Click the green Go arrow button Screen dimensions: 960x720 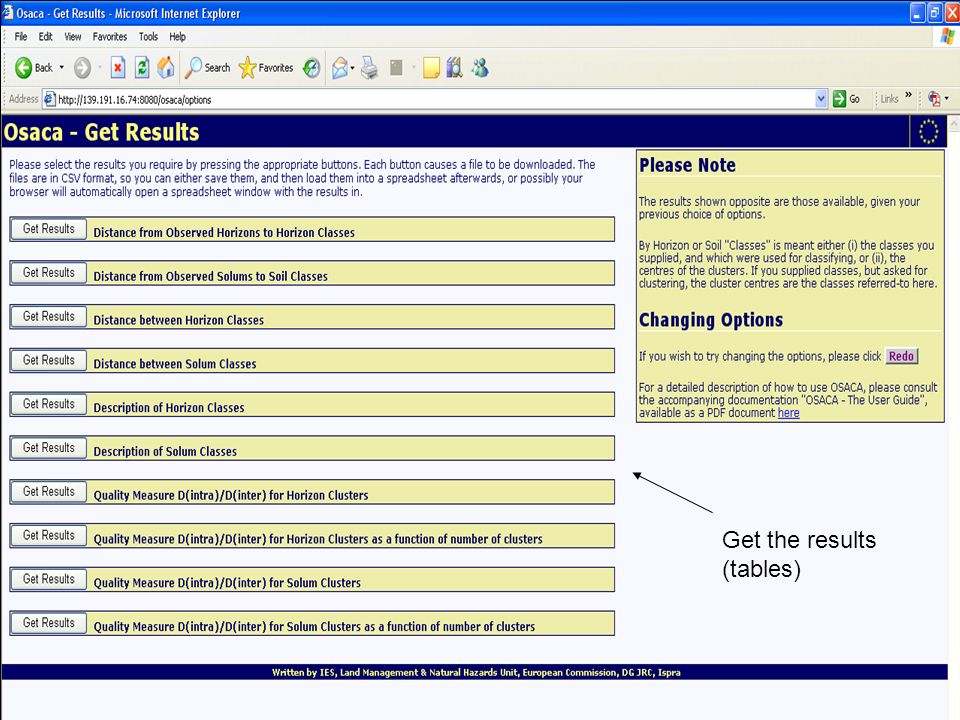click(839, 99)
